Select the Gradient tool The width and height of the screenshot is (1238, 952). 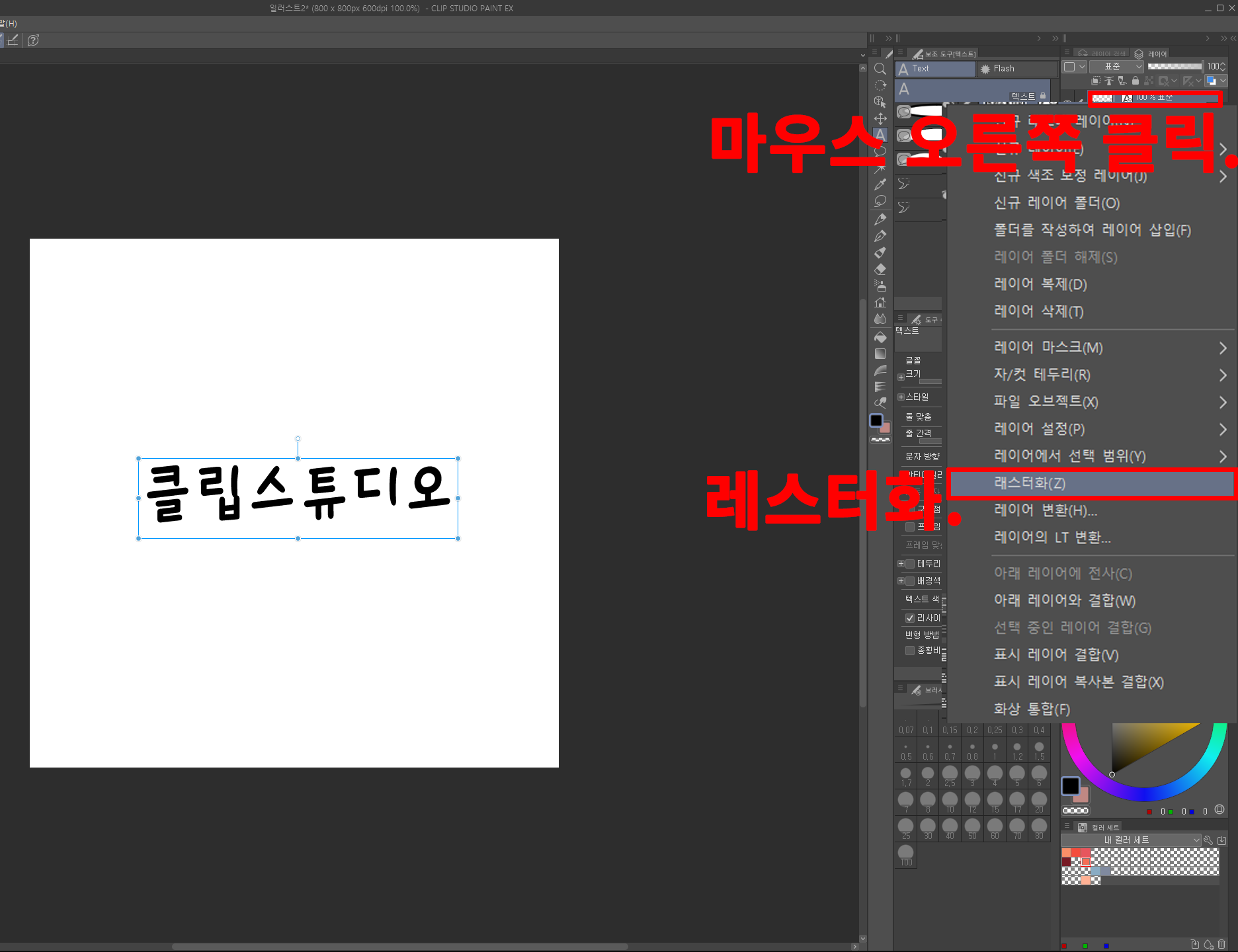coord(880,354)
